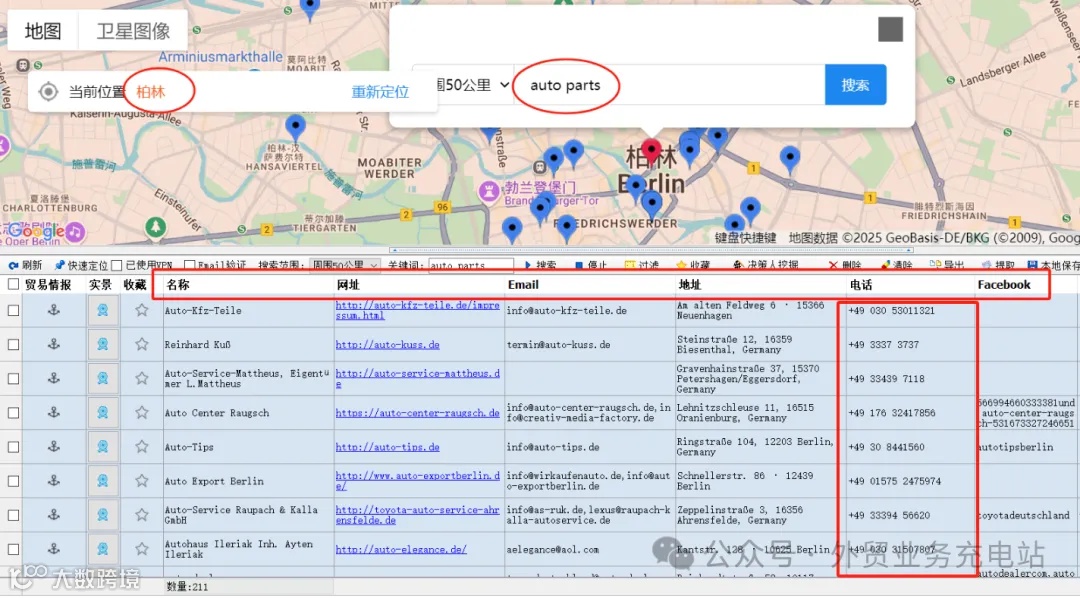Click phone number +49 3337 3737
The image size is (1080, 598).
pos(883,344)
